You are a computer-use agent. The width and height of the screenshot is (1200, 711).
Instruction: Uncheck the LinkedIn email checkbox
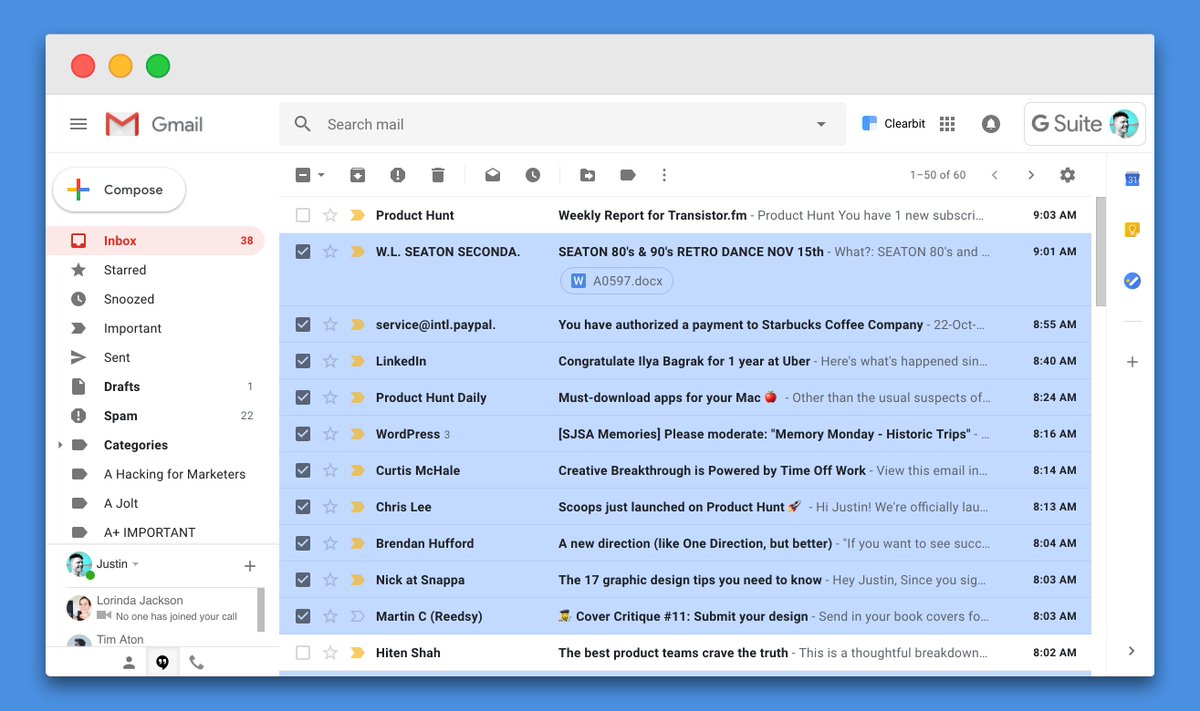(x=303, y=361)
